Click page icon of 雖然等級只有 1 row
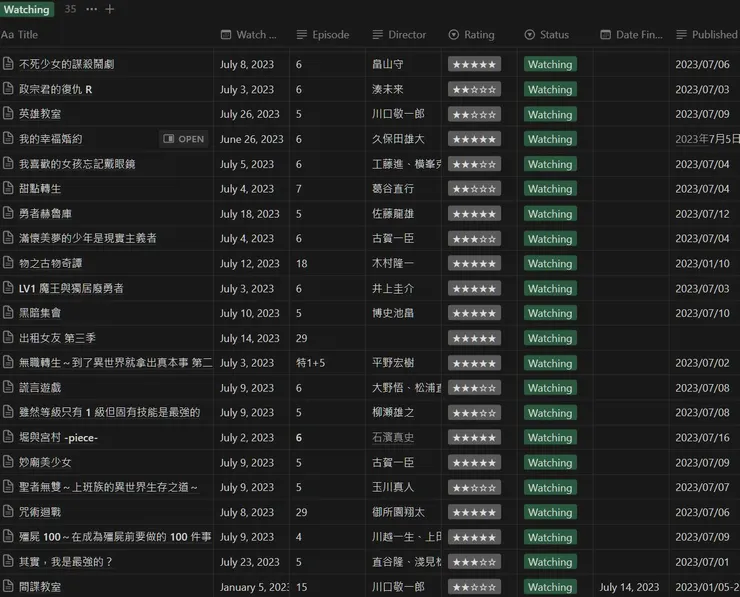 pos(8,412)
